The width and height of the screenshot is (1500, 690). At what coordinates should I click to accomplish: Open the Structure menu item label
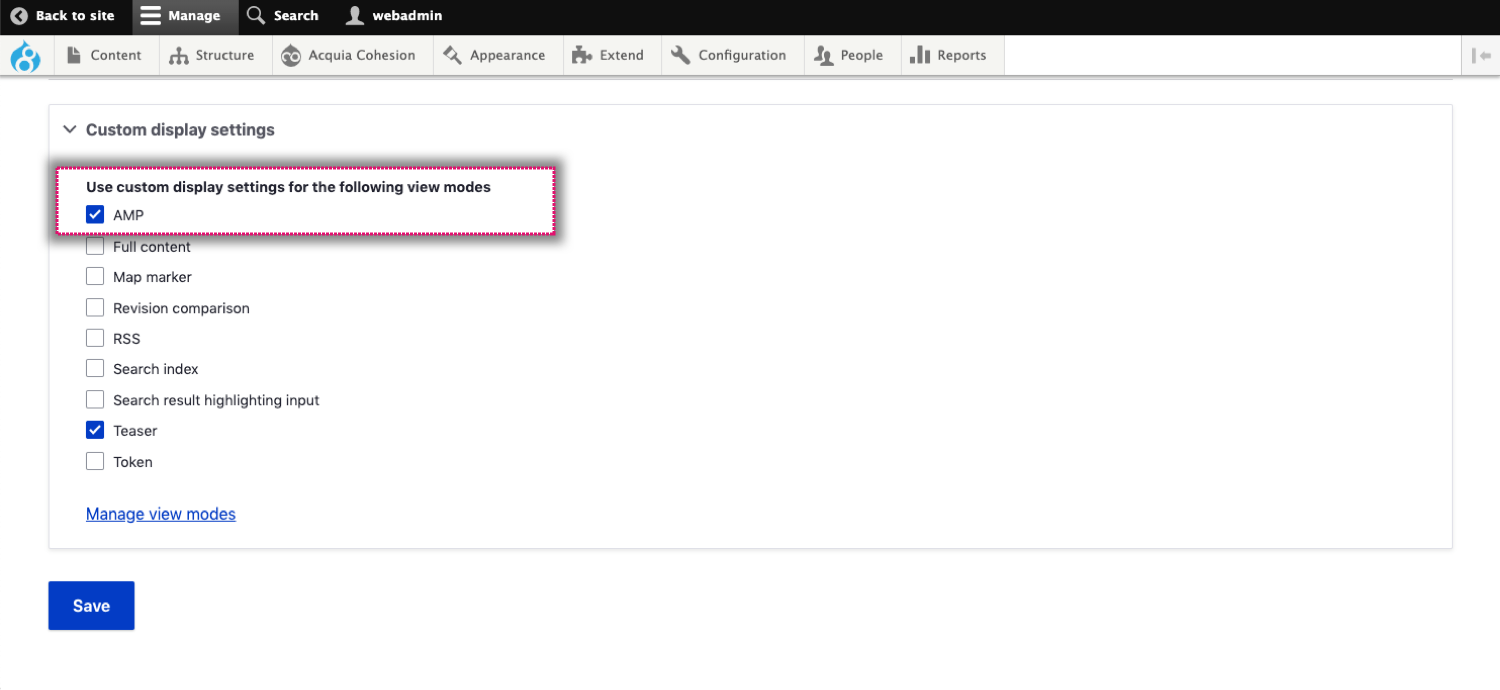[x=225, y=56]
